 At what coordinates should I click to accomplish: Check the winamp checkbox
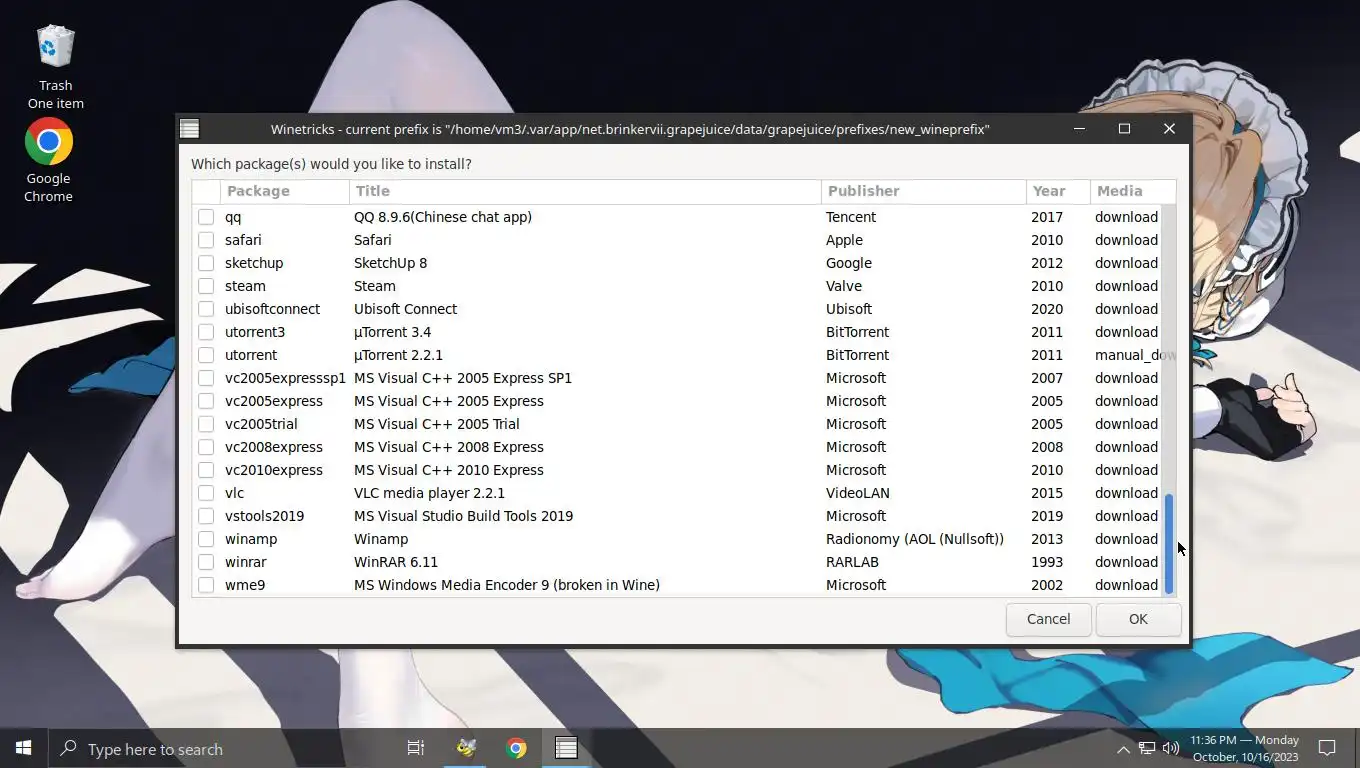point(206,539)
